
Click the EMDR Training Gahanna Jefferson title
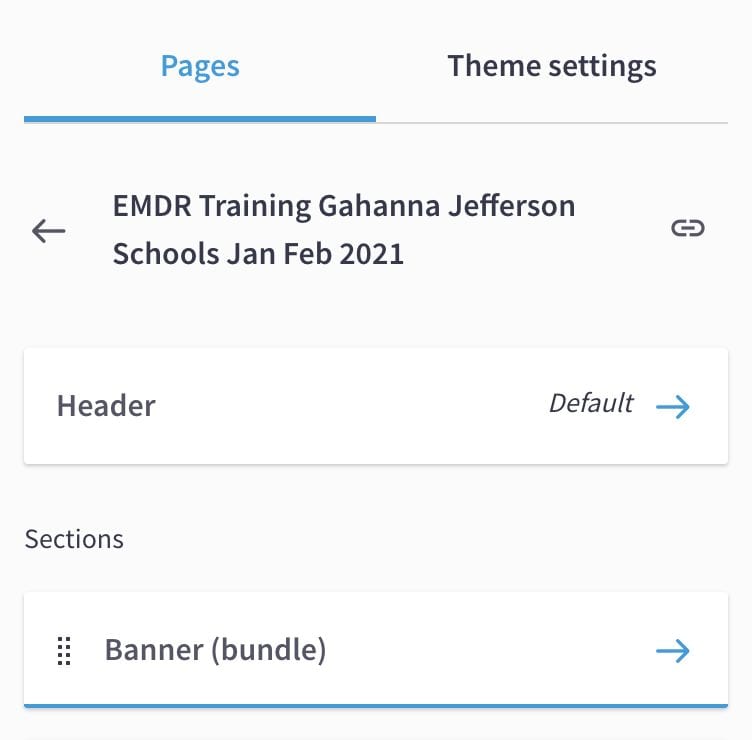(344, 206)
